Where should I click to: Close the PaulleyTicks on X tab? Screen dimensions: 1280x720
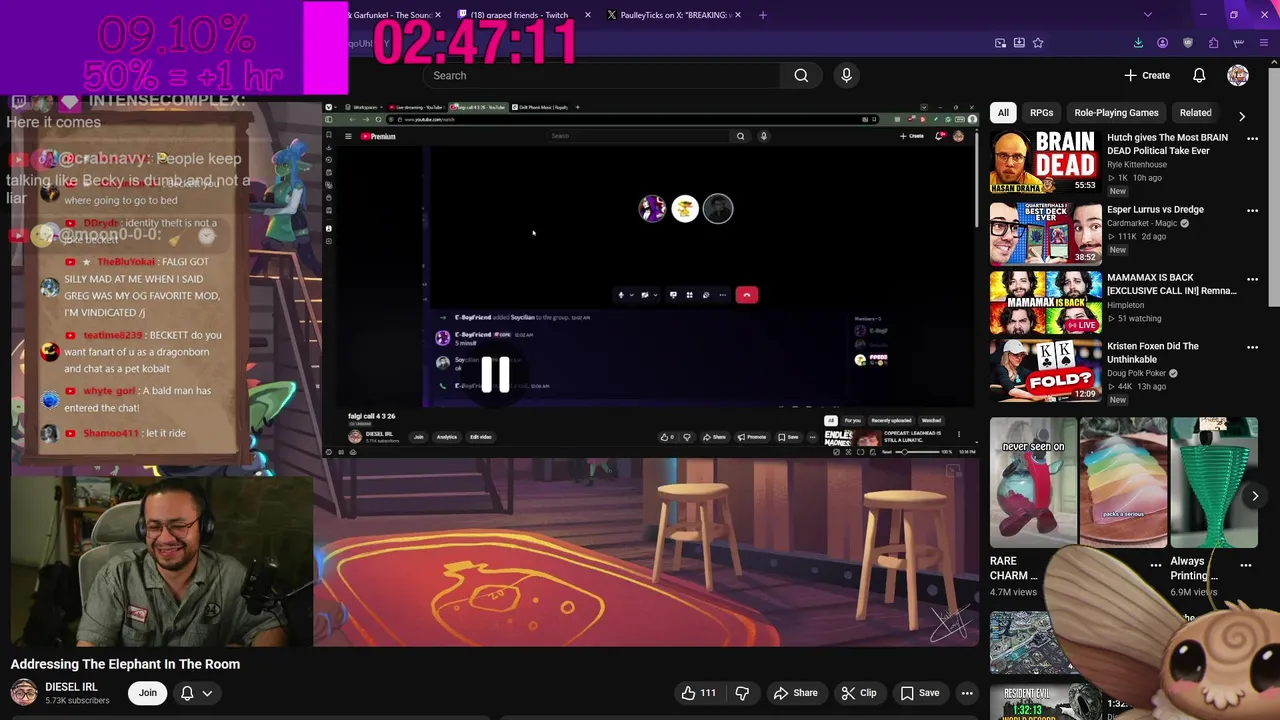pos(739,15)
